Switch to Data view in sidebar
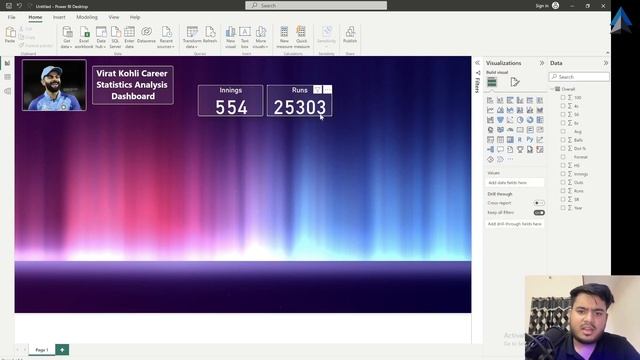Screen dimensions: 640x360 (x=7, y=77)
